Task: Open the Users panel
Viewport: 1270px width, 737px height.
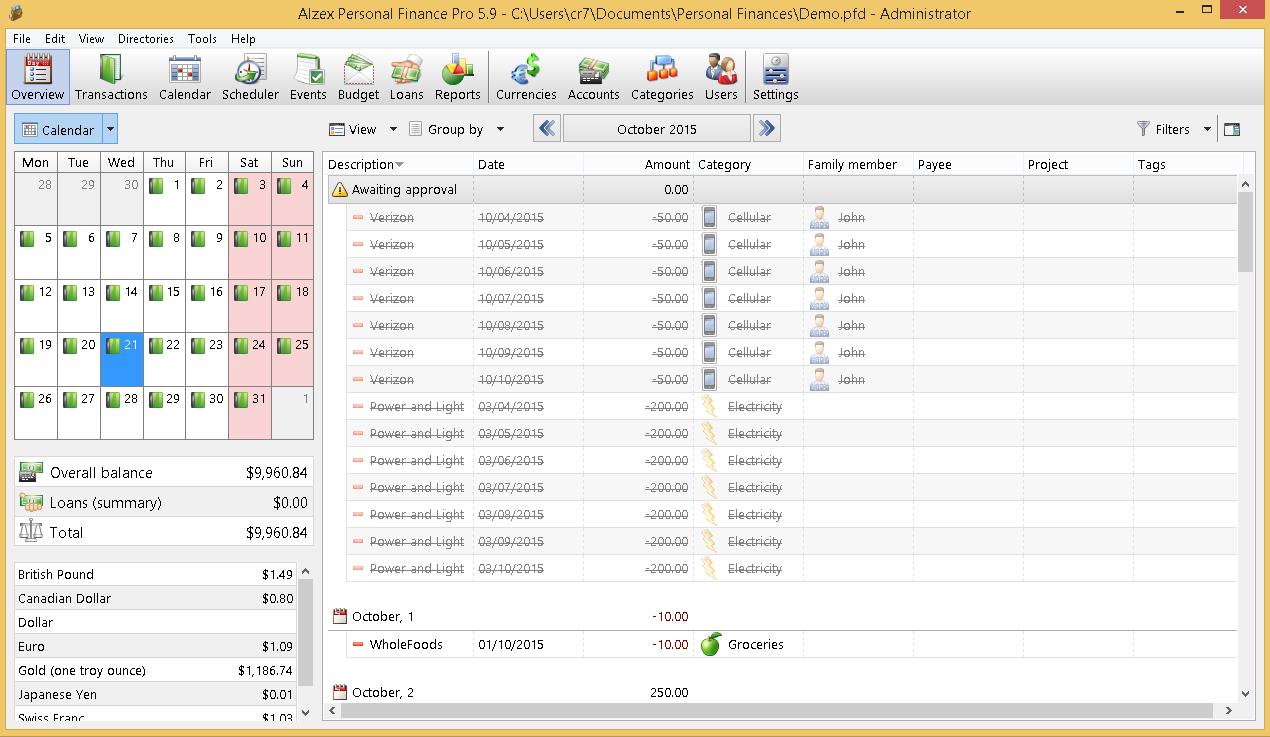Action: [721, 77]
